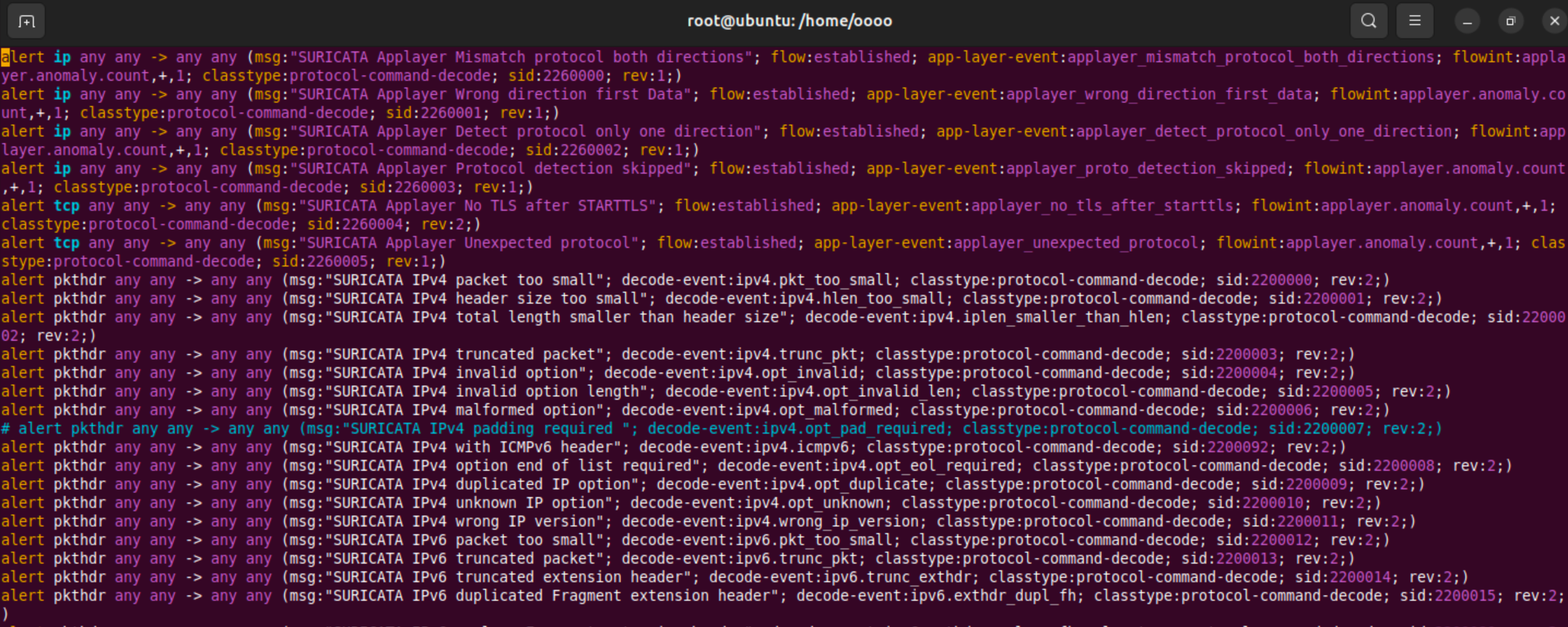Restore down the terminal window
1568x627 pixels.
click(x=1510, y=21)
